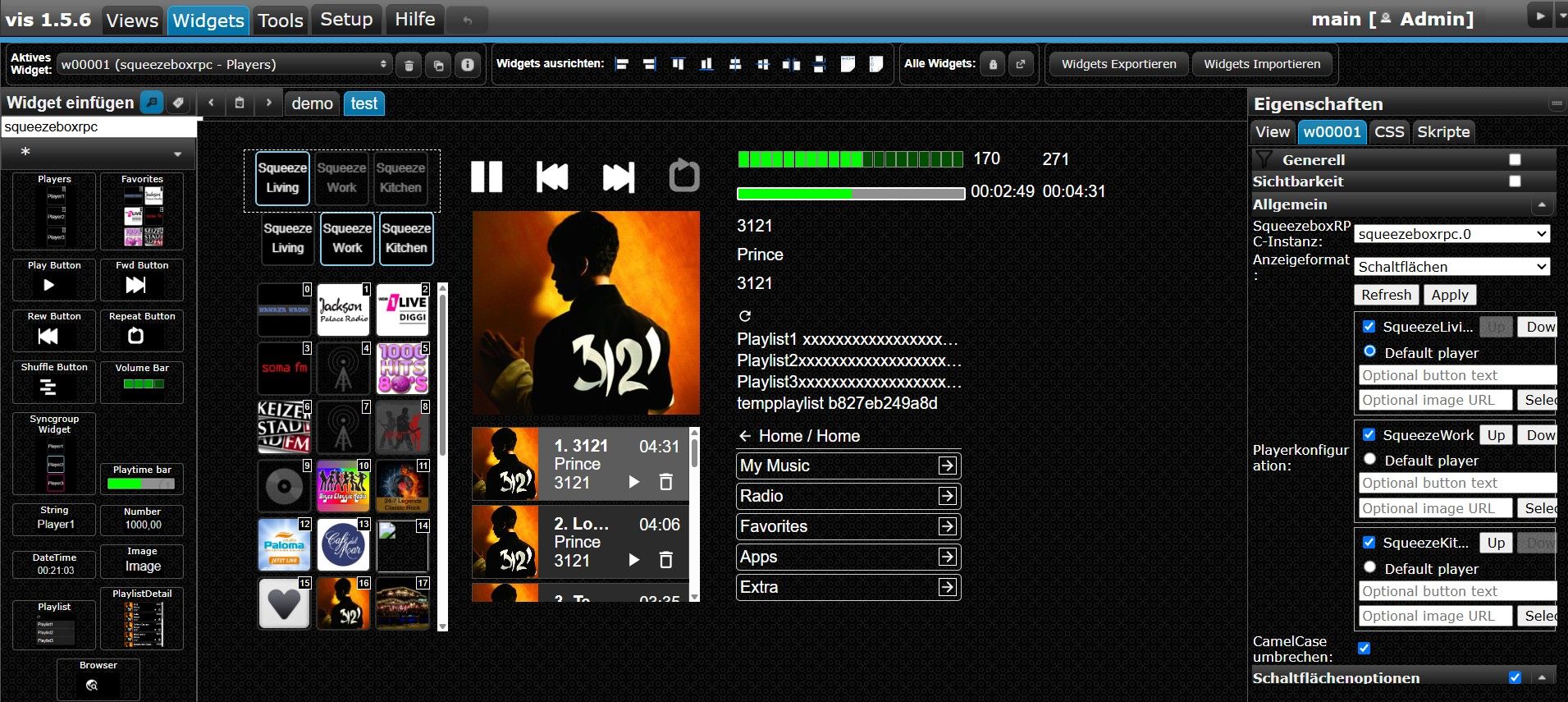Open the Setup menu
The image size is (1568, 702).
click(x=346, y=20)
